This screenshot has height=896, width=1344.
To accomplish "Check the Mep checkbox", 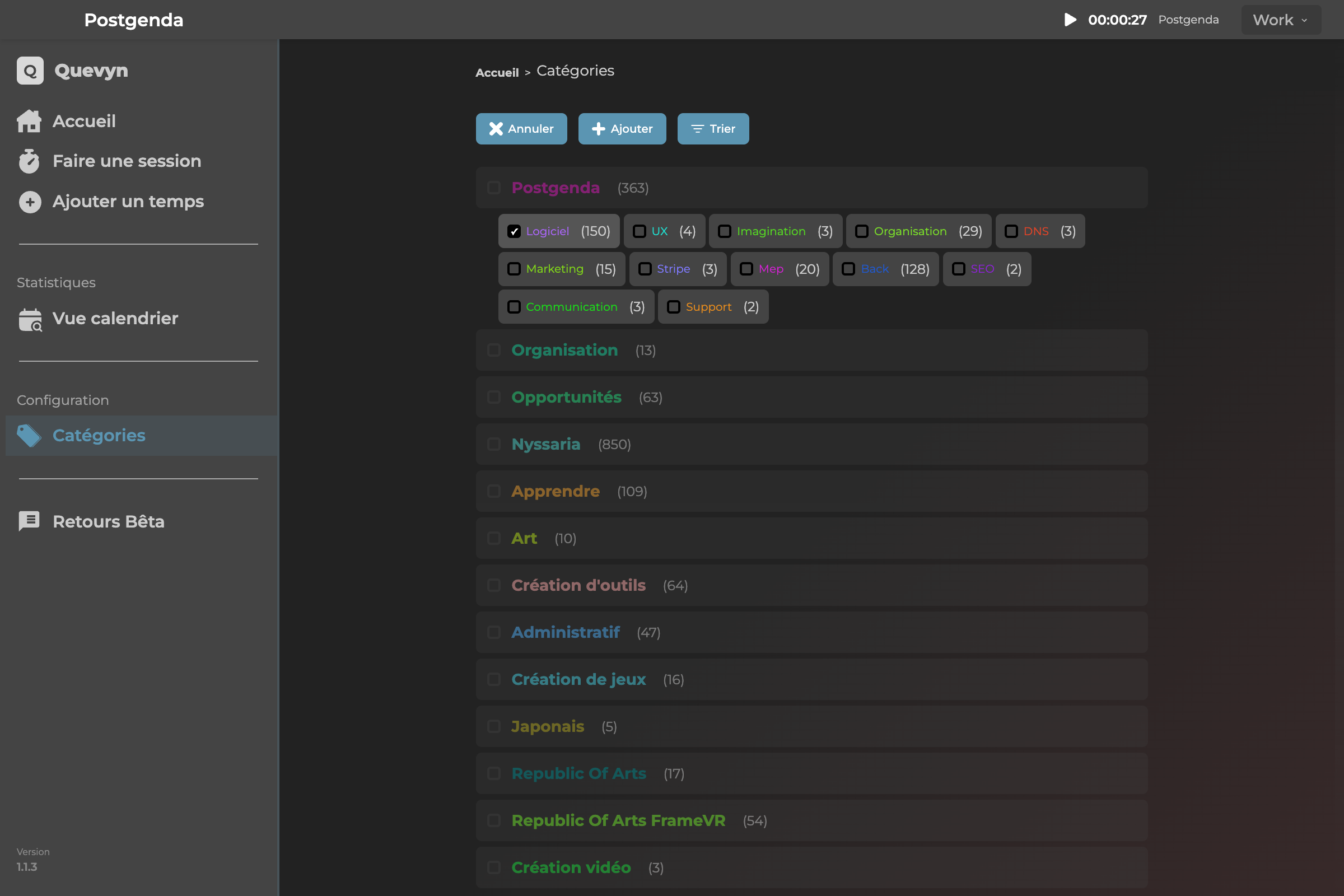I will point(746,269).
